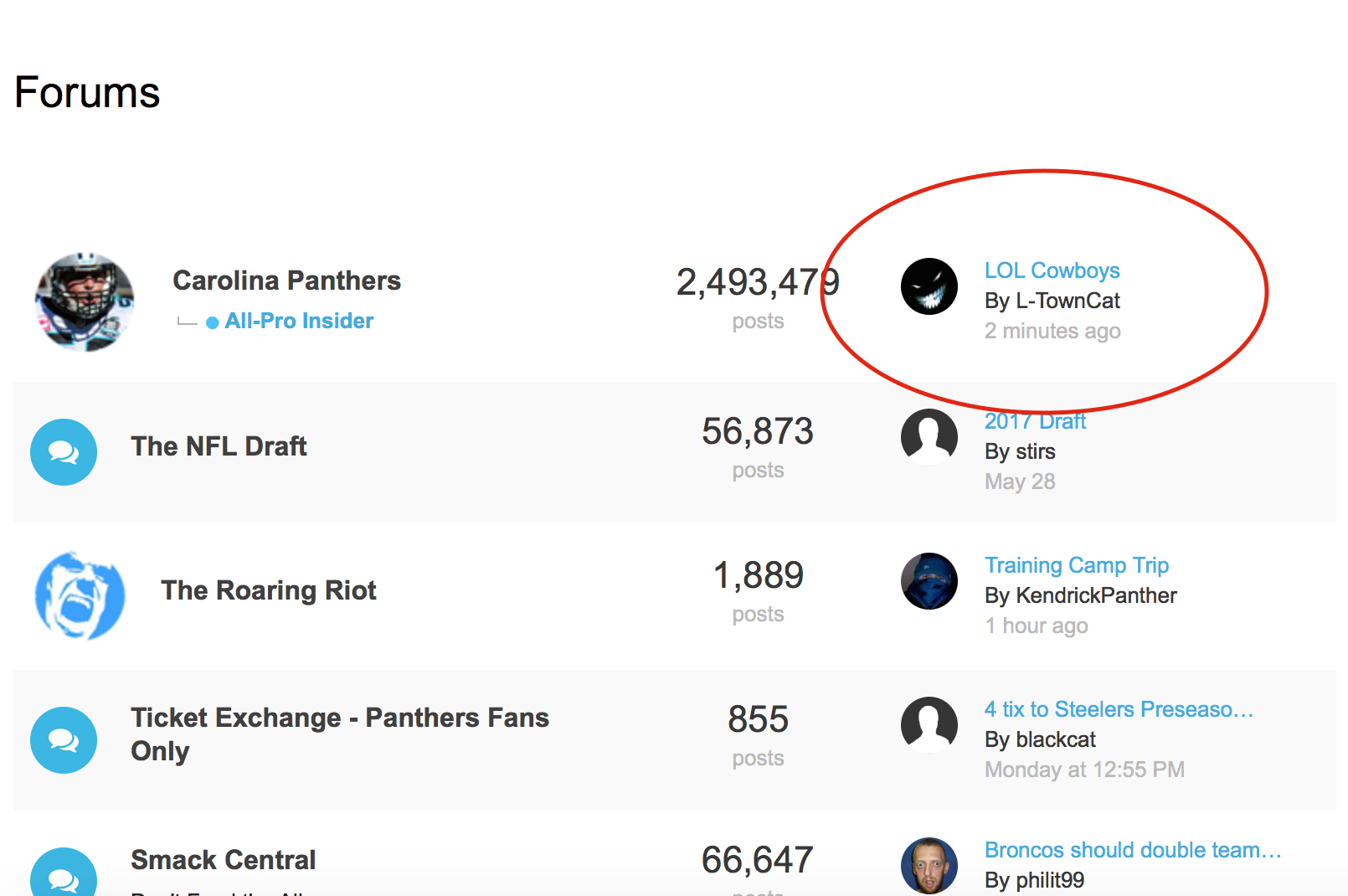
Task: Open stirs' default silhouette avatar
Action: tap(929, 437)
